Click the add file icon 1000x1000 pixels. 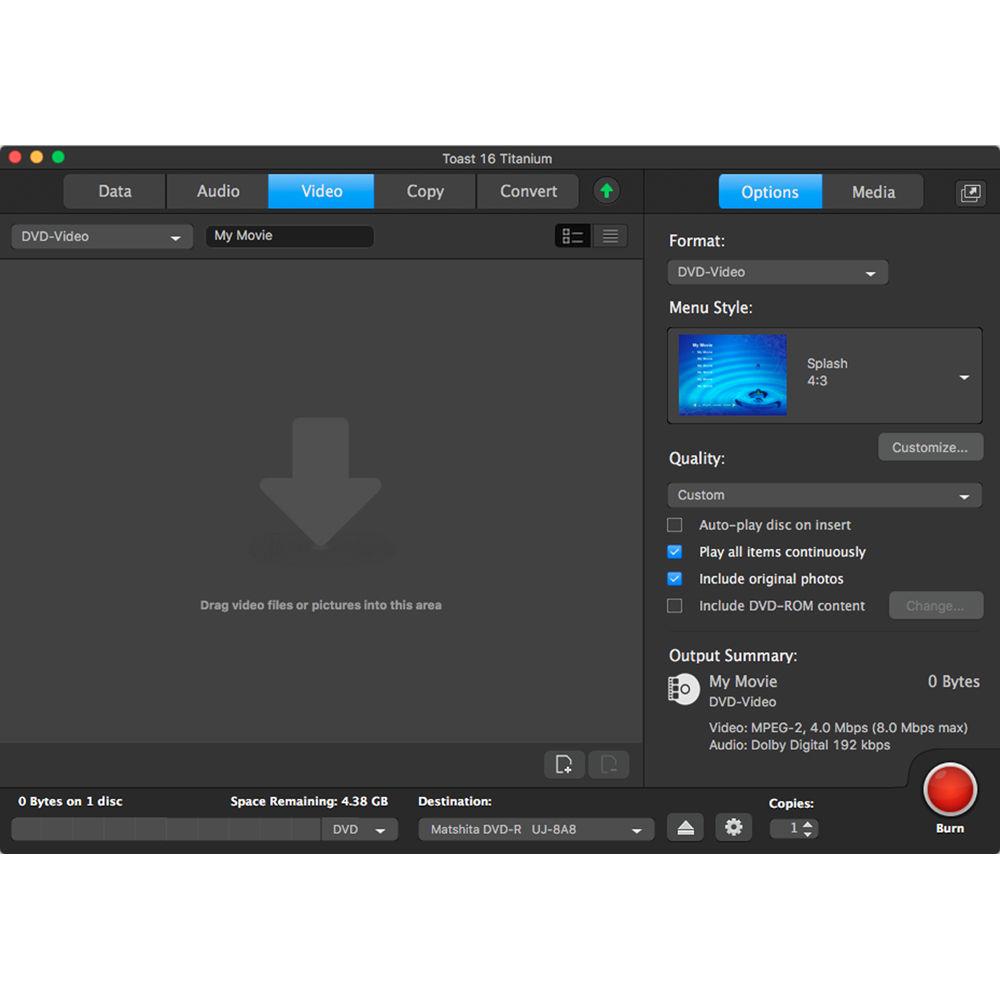[564, 764]
